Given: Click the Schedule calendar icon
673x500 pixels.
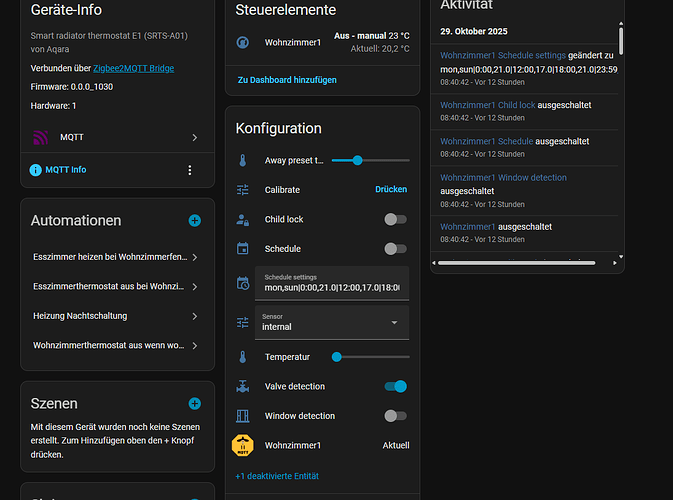Looking at the screenshot, I should (243, 248).
